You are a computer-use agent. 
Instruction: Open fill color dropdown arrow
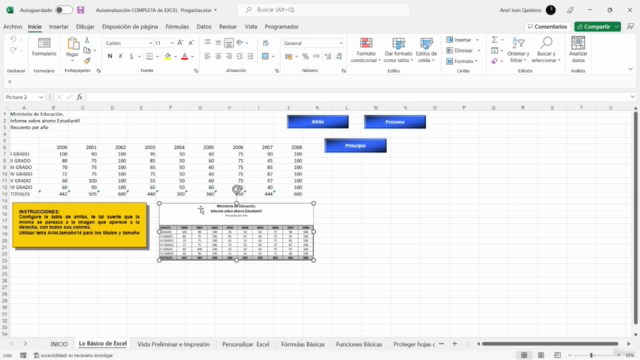coord(175,56)
